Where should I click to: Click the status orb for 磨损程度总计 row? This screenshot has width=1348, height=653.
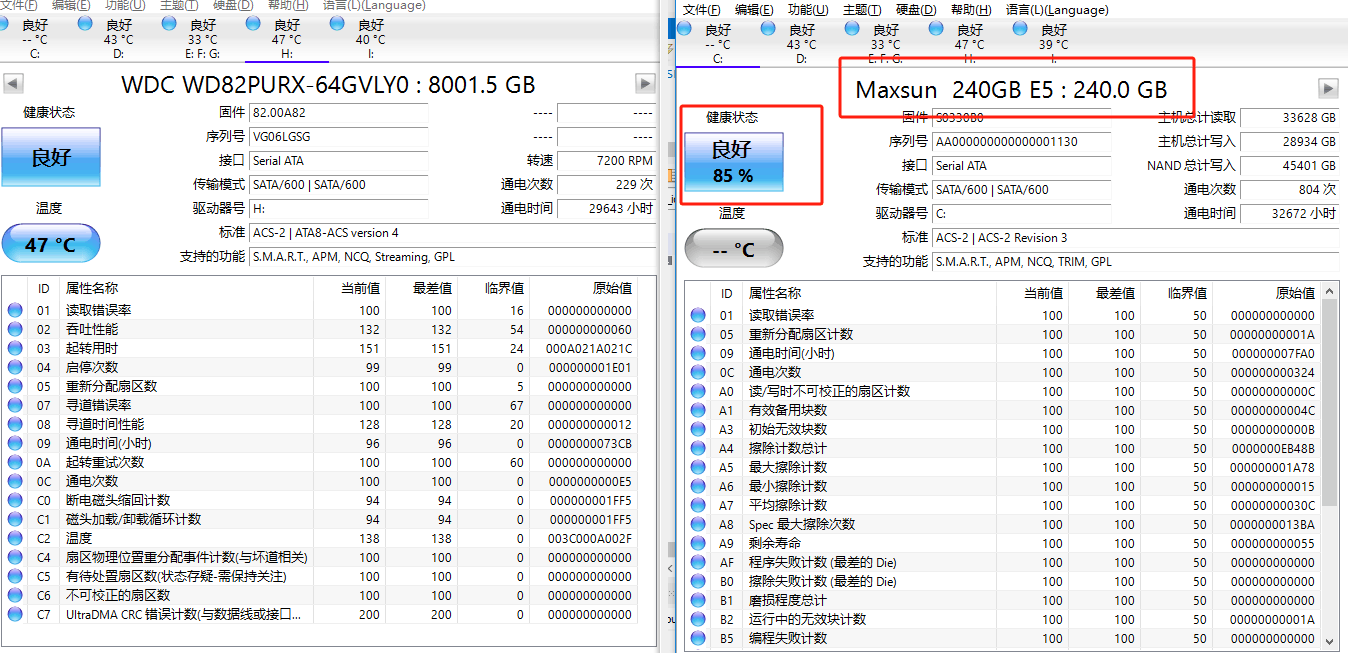[x=698, y=600]
